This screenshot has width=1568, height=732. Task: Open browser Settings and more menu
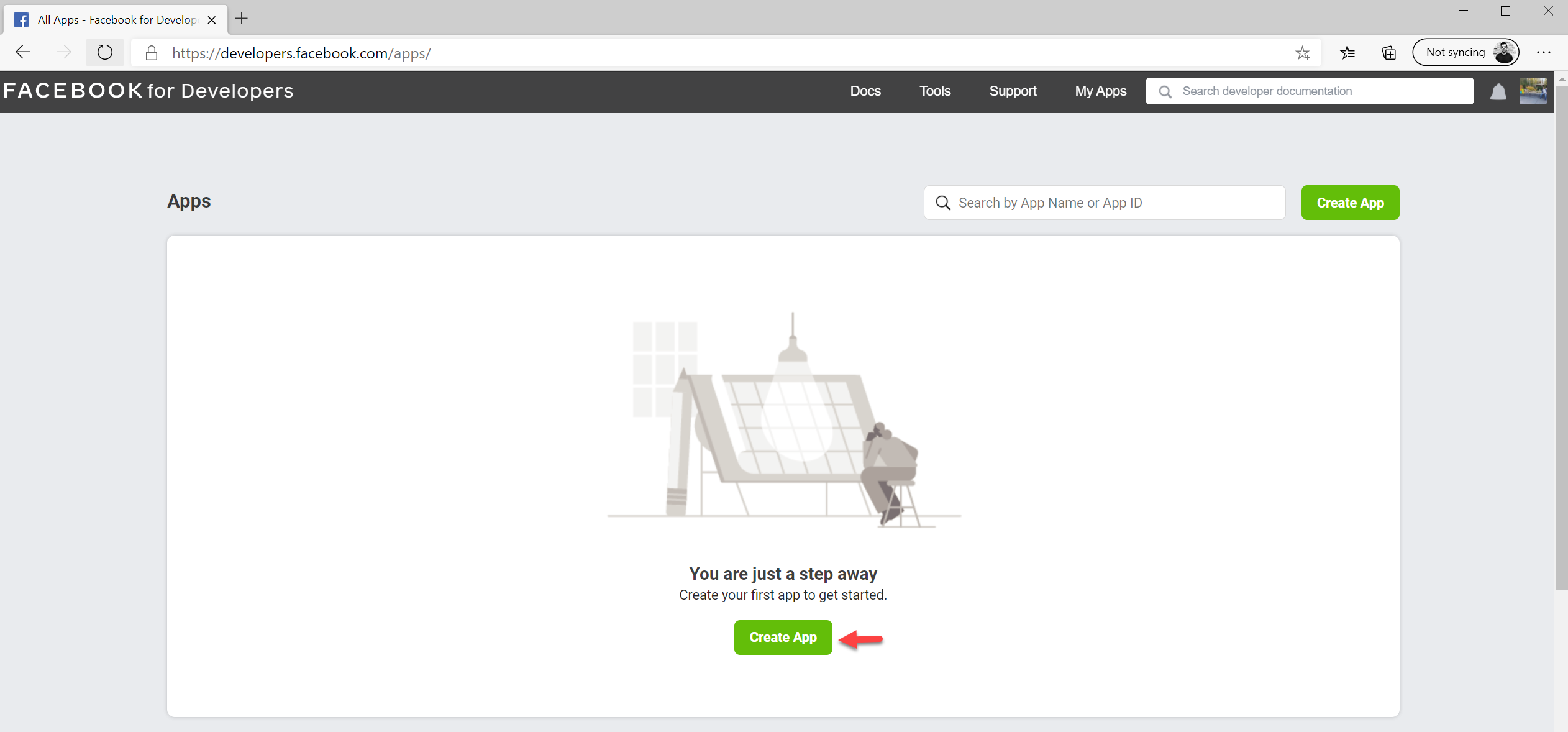(1543, 53)
